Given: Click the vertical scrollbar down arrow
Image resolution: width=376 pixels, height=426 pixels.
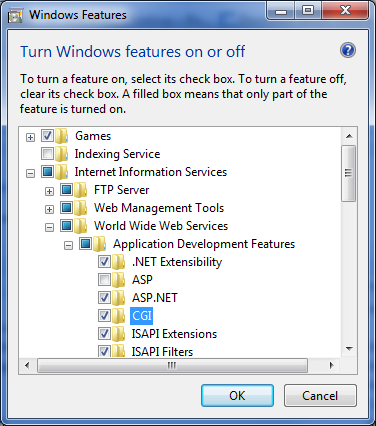Looking at the screenshot, I should pyautogui.click(x=349, y=349).
